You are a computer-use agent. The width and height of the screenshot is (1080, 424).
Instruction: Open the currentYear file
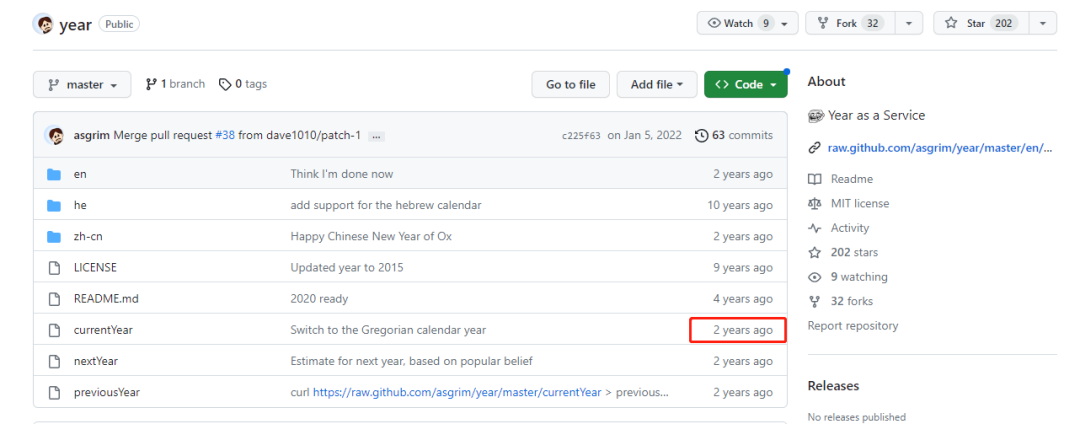[103, 330]
